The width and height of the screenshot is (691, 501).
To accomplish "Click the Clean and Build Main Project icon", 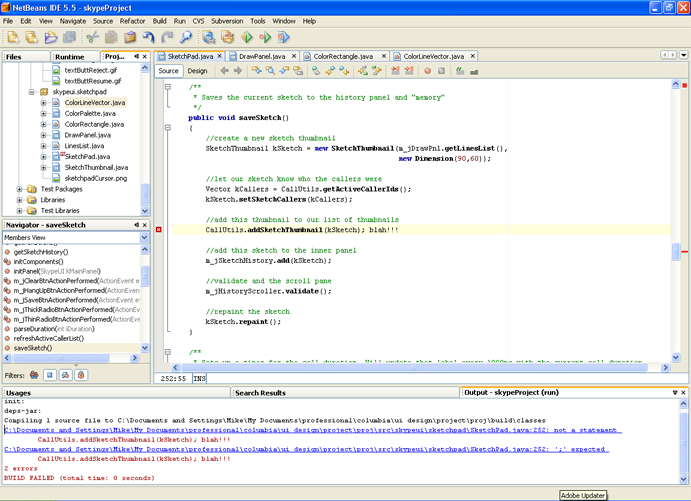I will [x=228, y=37].
